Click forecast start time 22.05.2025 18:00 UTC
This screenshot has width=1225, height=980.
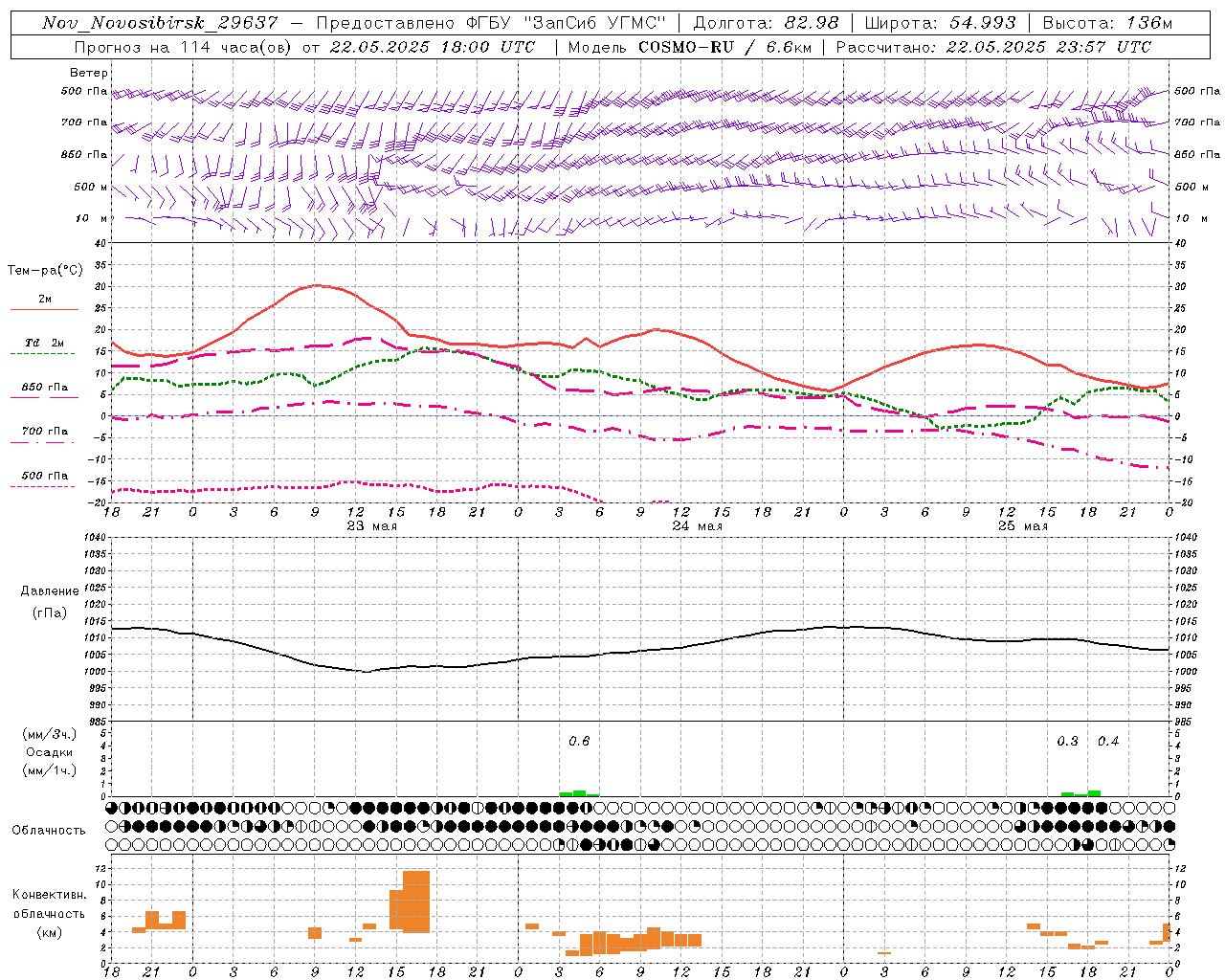click(433, 47)
